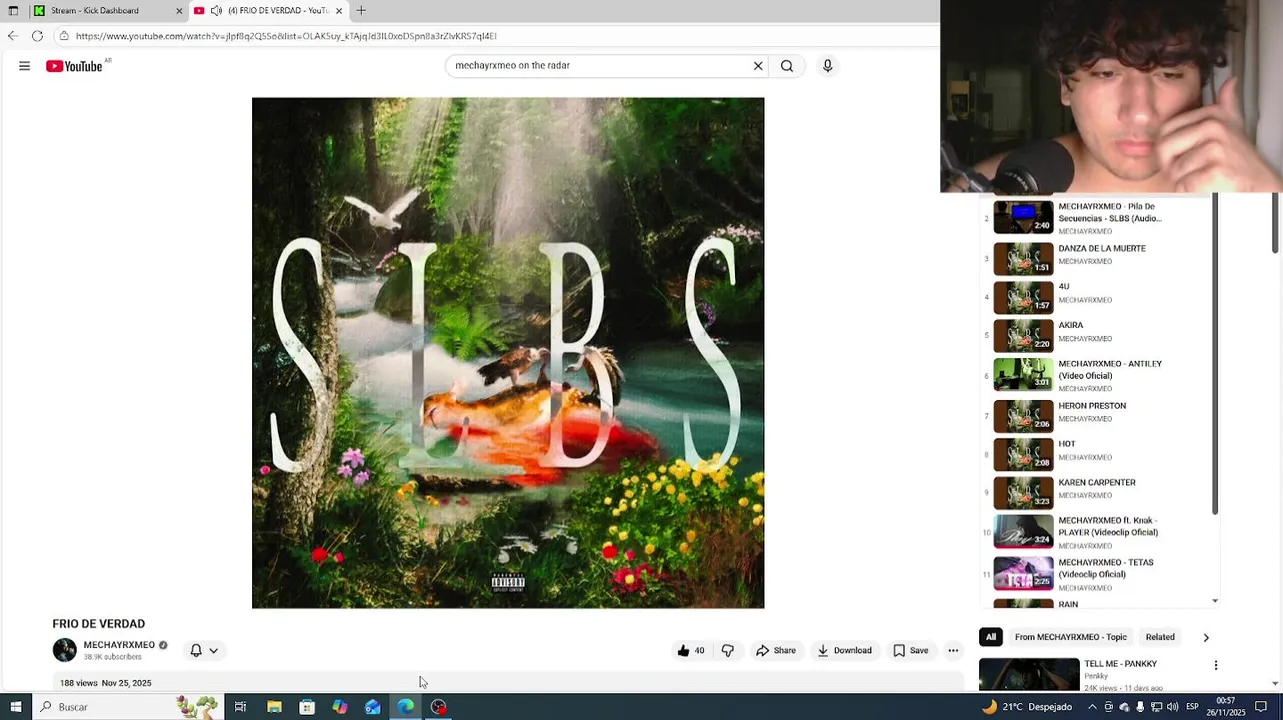
Task: Clear the search box with X
Action: [x=758, y=66]
